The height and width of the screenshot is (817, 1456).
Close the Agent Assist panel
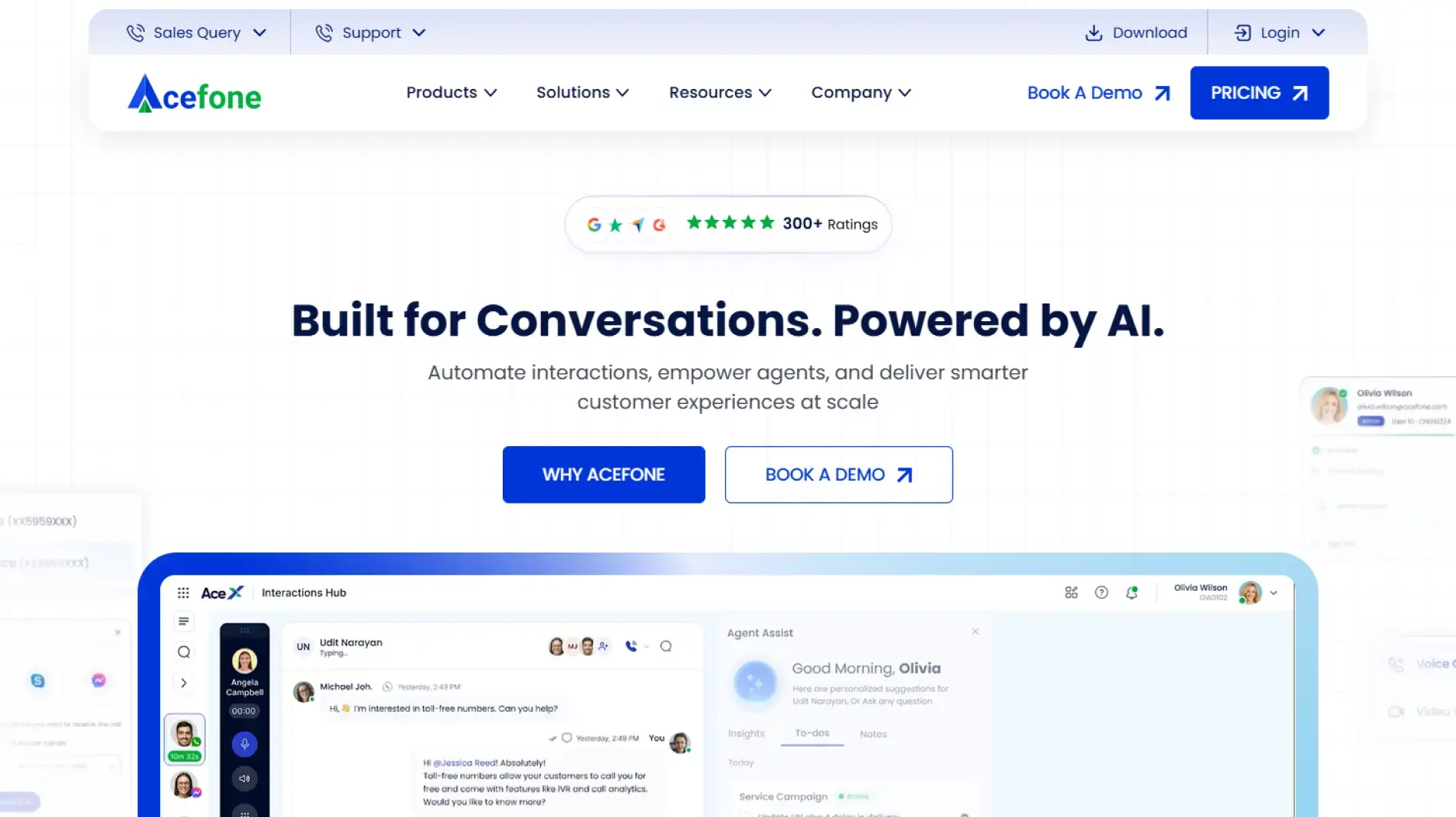point(976,632)
